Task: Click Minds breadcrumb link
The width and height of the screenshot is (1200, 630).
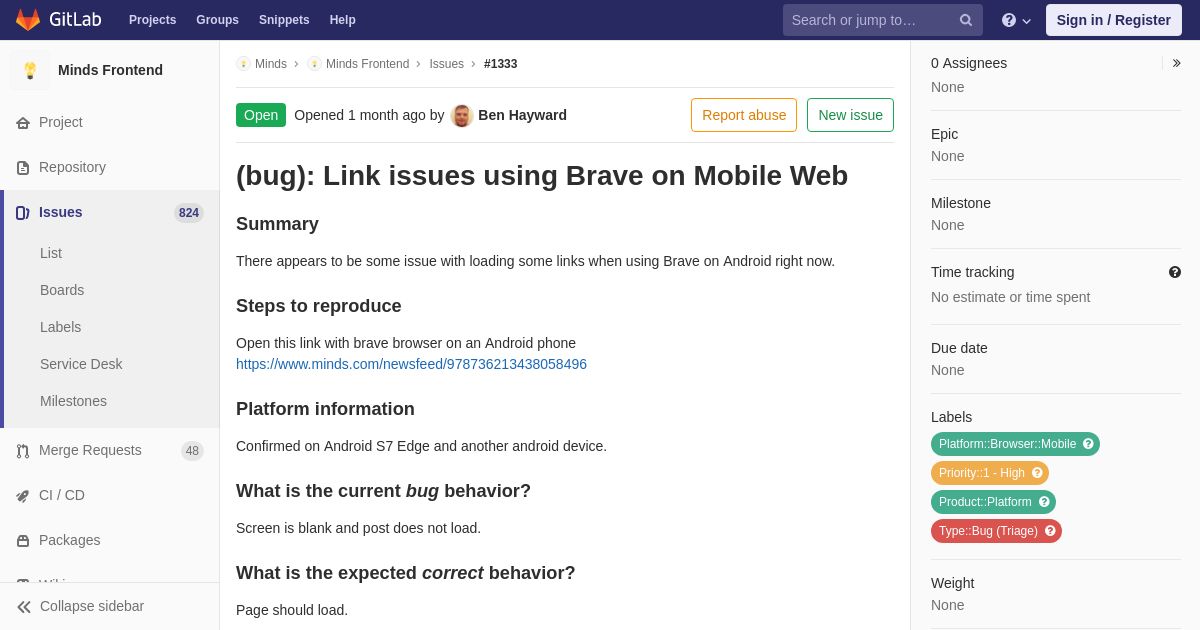Action: (x=271, y=64)
